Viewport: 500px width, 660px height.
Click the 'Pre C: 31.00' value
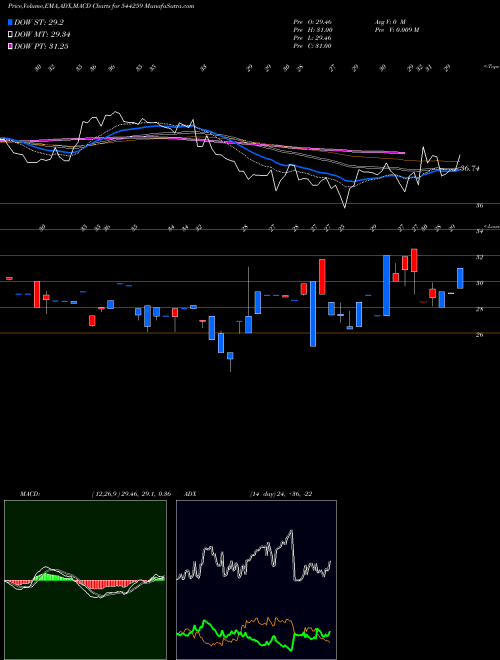[x=312, y=46]
